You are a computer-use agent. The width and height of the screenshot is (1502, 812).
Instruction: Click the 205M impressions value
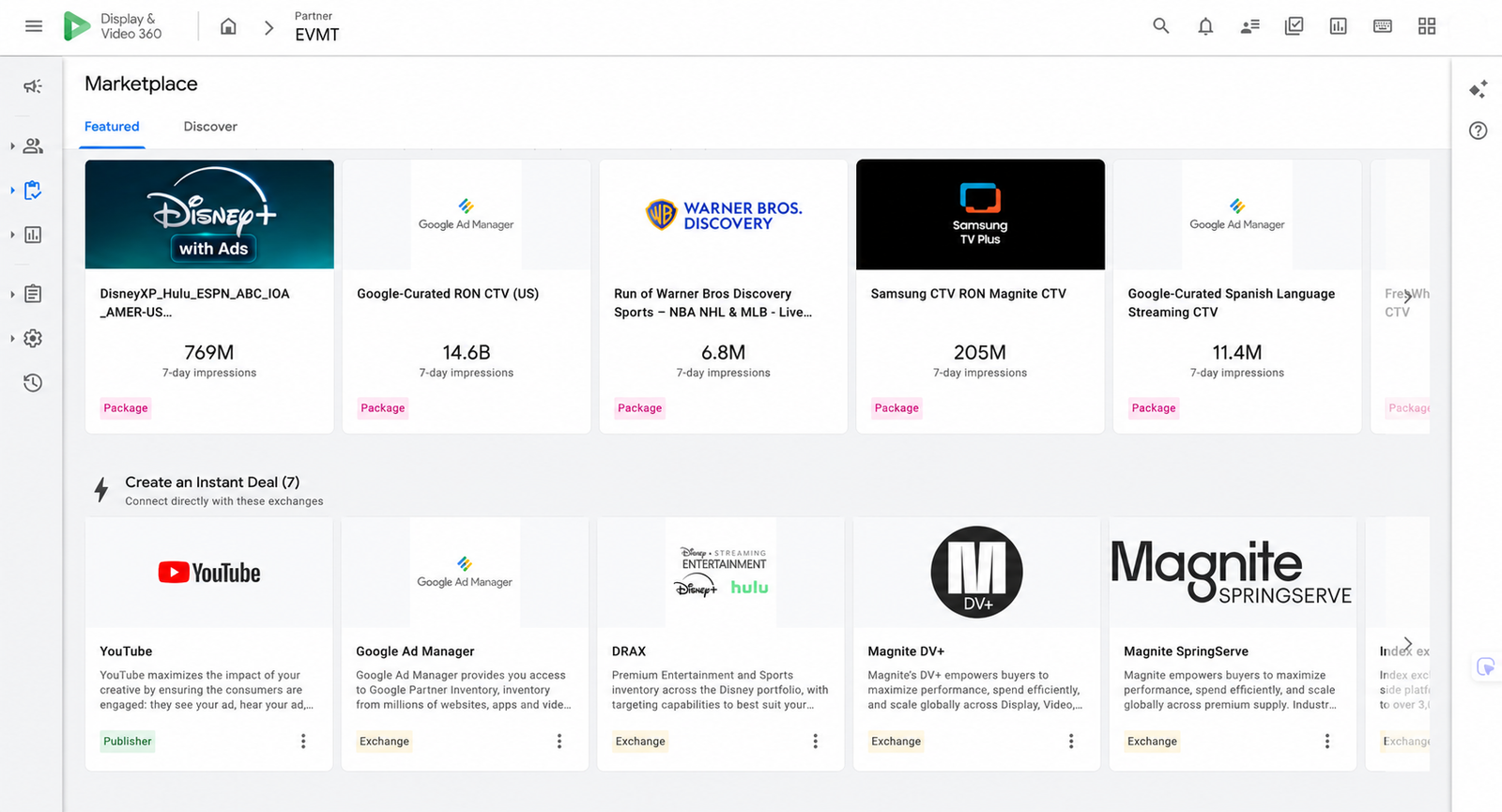coord(980,353)
